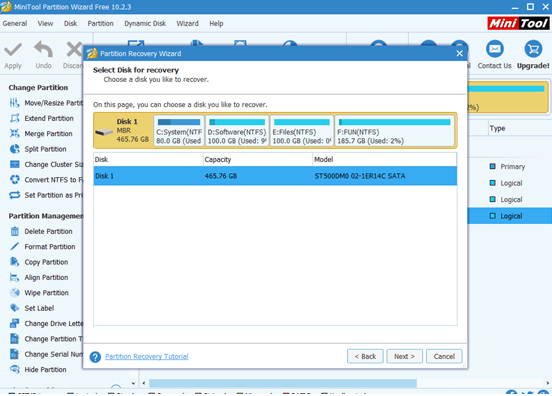Click the Undo arrow icon
552x396 pixels.
point(43,49)
